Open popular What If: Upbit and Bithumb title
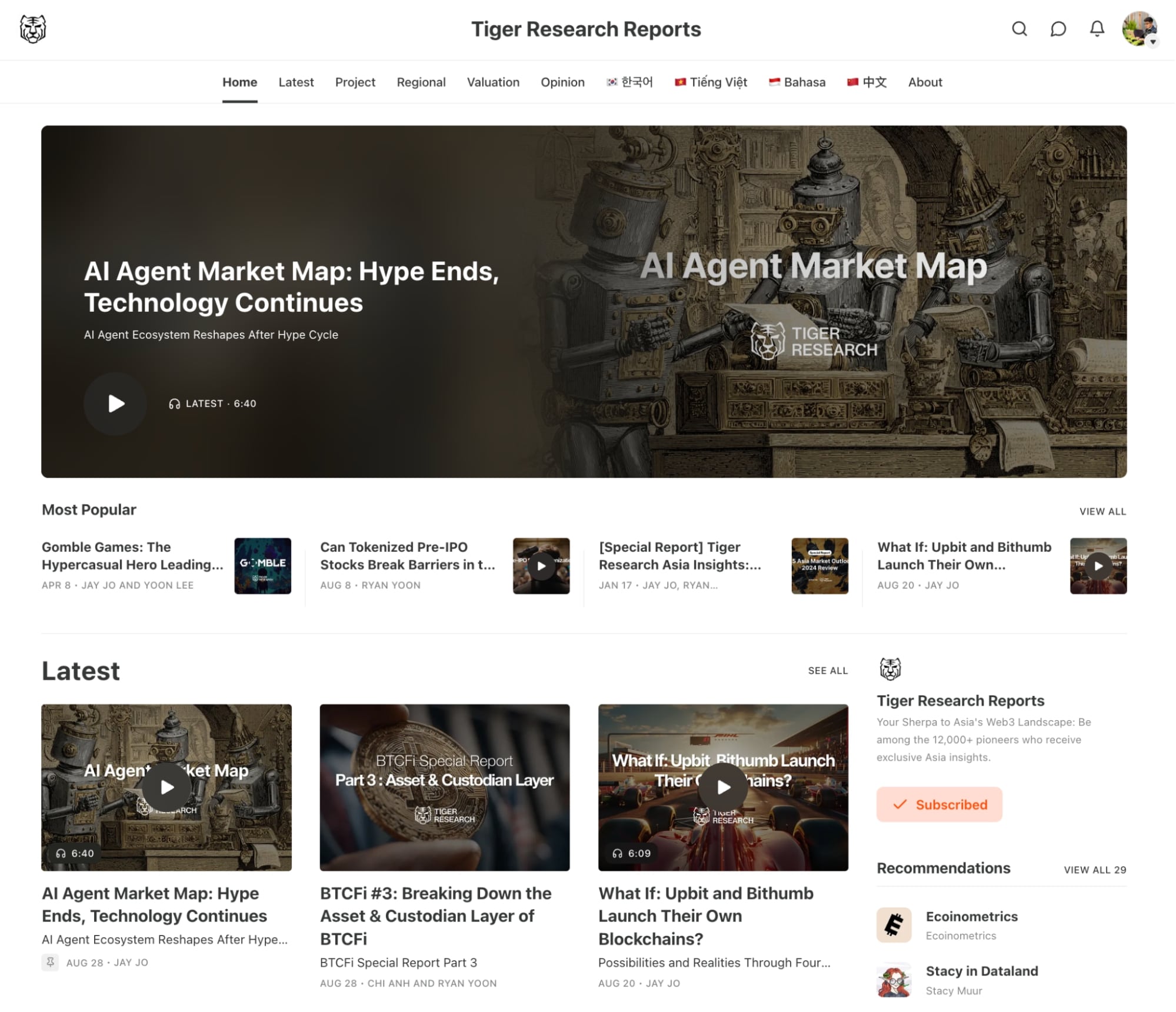The width and height of the screenshot is (1176, 1012). coord(964,555)
